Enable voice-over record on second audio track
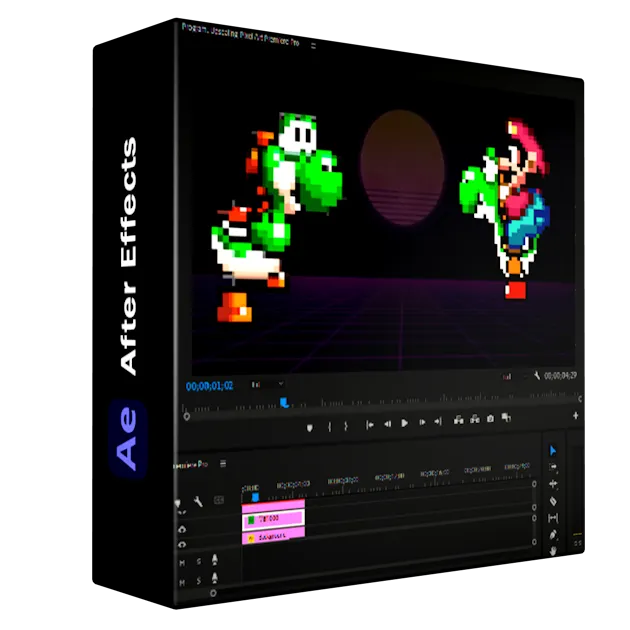The height and width of the screenshot is (630, 630). click(x=215, y=579)
